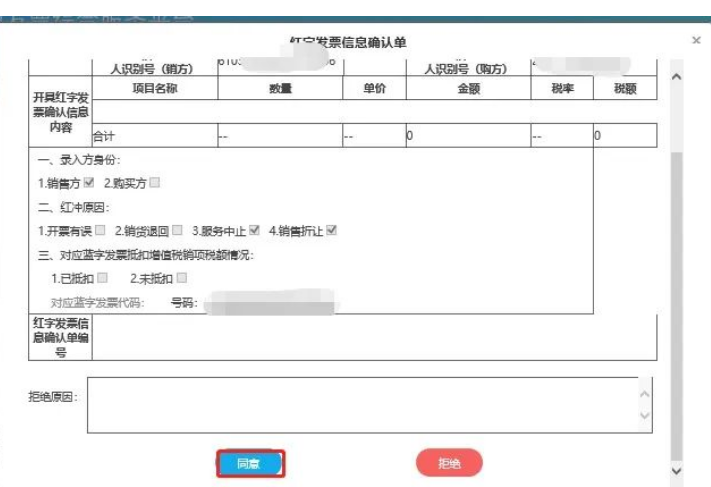Click the 项目名称 column header
Image resolution: width=711 pixels, height=487 pixels.
(154, 89)
